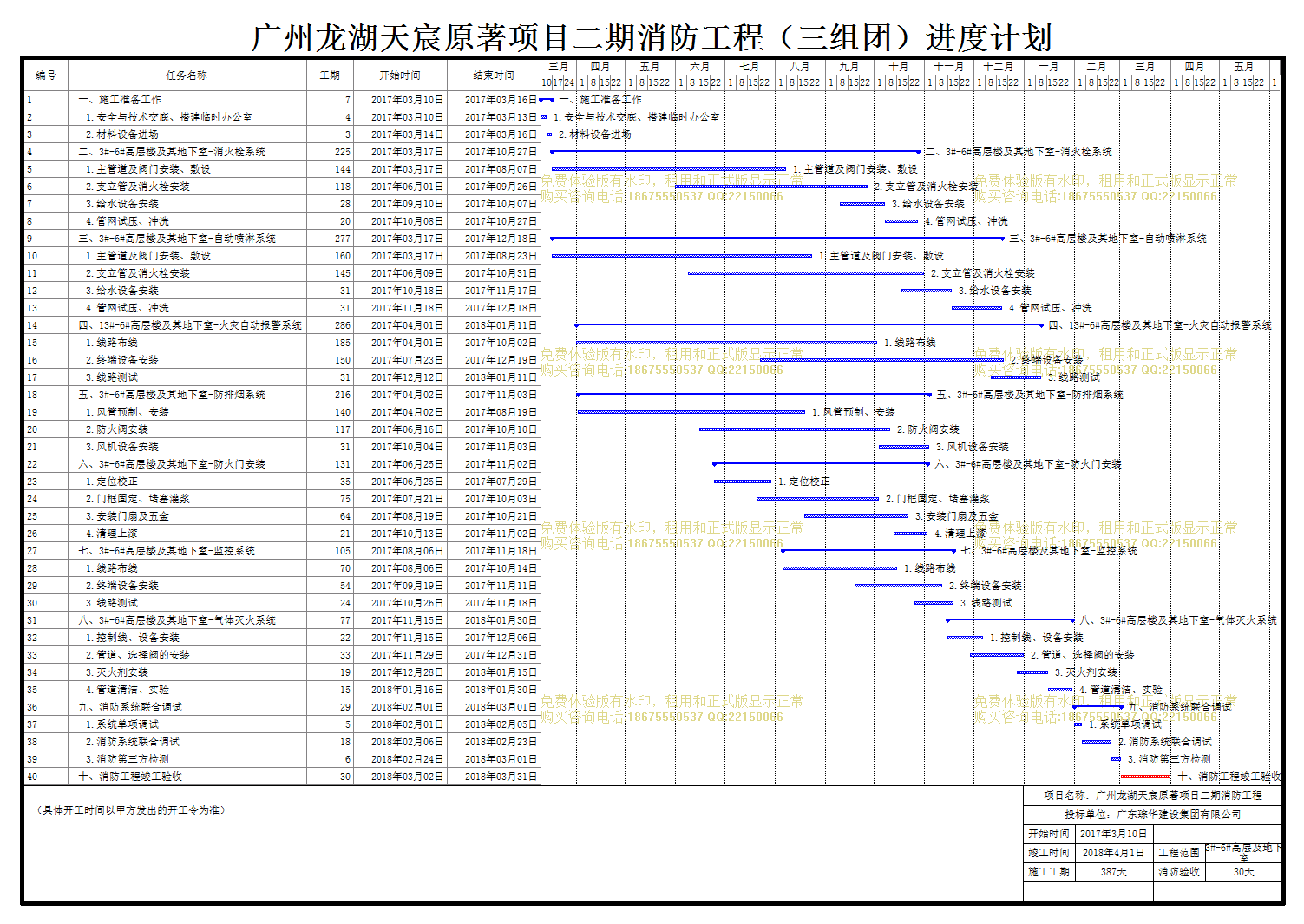Viewport: 1304px width, 924px height.
Task: Click the 开始时间 column header in the table
Action: [x=400, y=75]
